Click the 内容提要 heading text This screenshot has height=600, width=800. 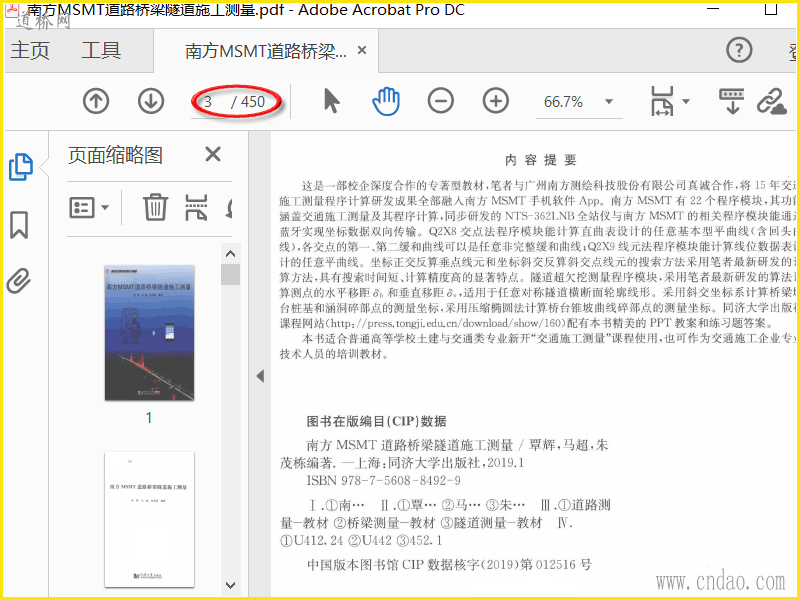pyautogui.click(x=540, y=160)
